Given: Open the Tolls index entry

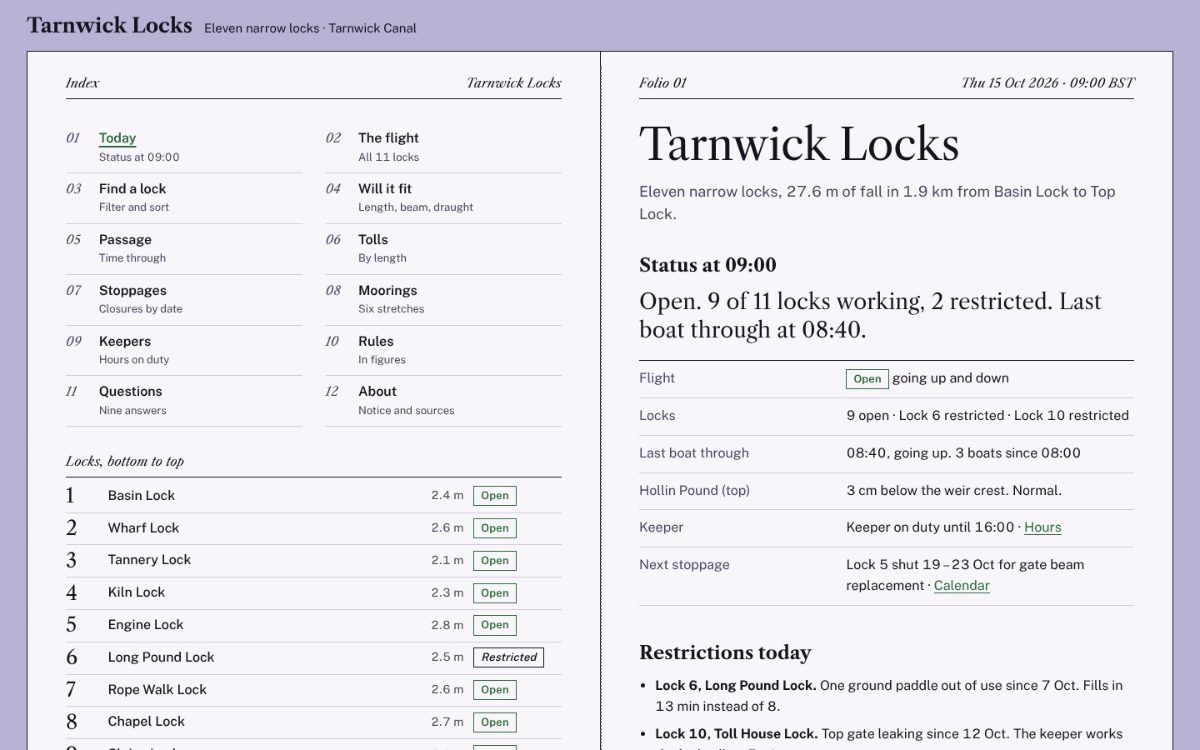Looking at the screenshot, I should (443, 248).
